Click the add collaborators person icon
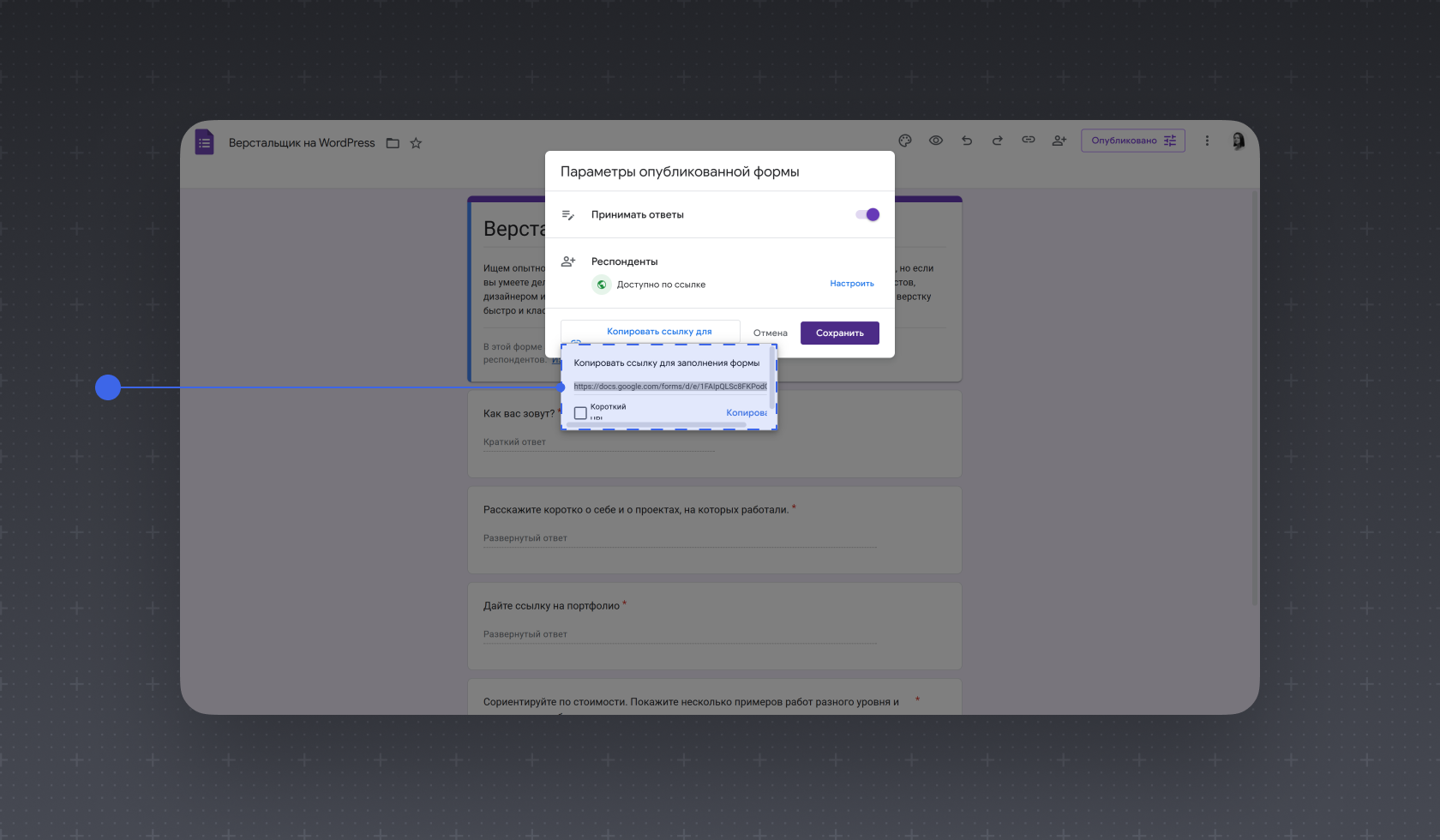1440x840 pixels. (1059, 141)
